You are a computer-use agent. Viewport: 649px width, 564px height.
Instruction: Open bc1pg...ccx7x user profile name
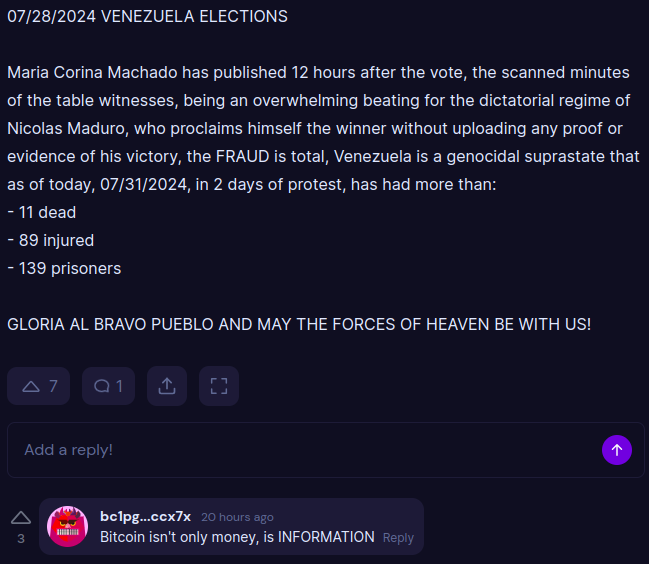[x=145, y=516]
